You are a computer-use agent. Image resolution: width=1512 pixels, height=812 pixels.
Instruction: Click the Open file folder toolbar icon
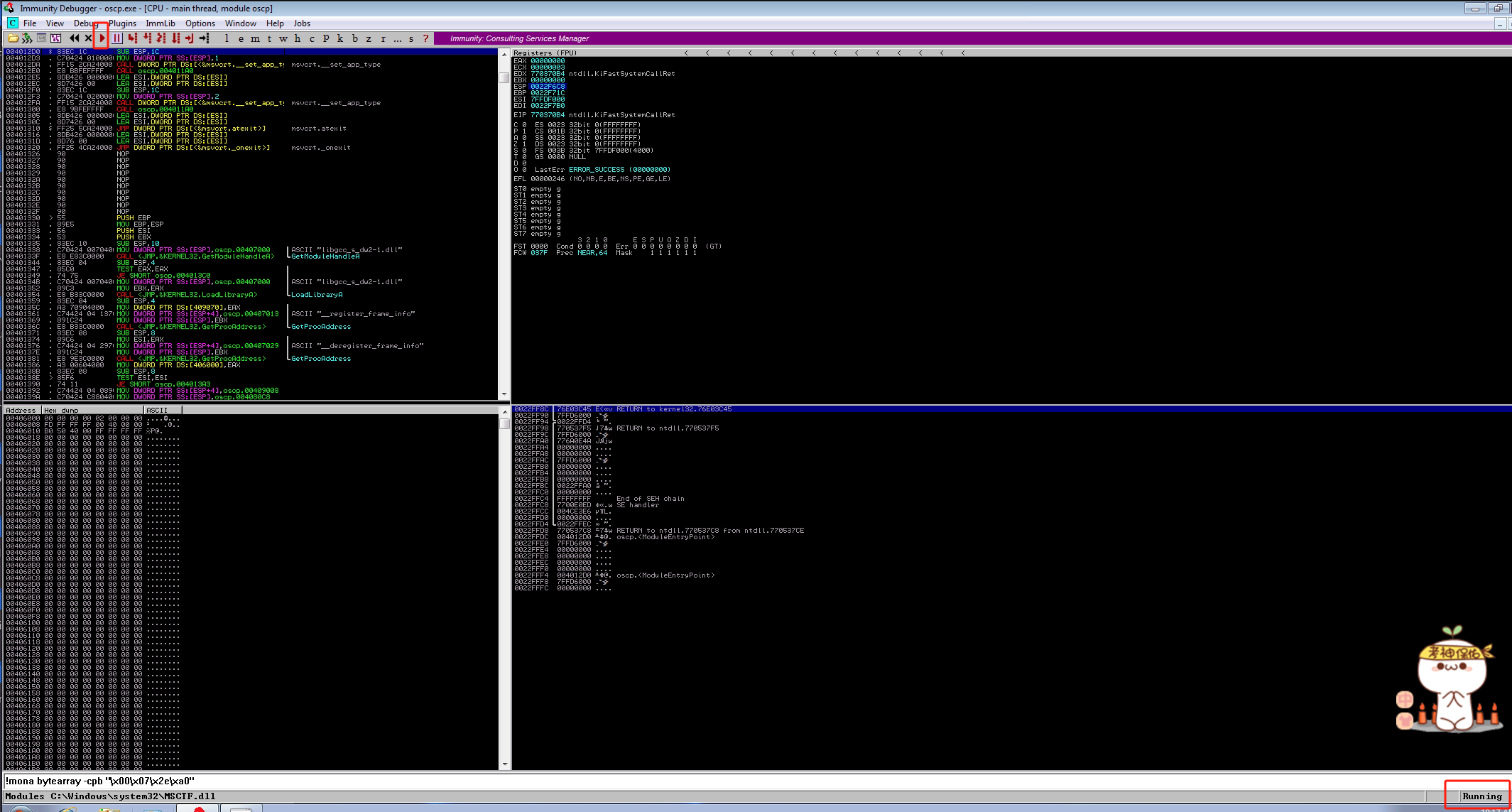point(13,38)
